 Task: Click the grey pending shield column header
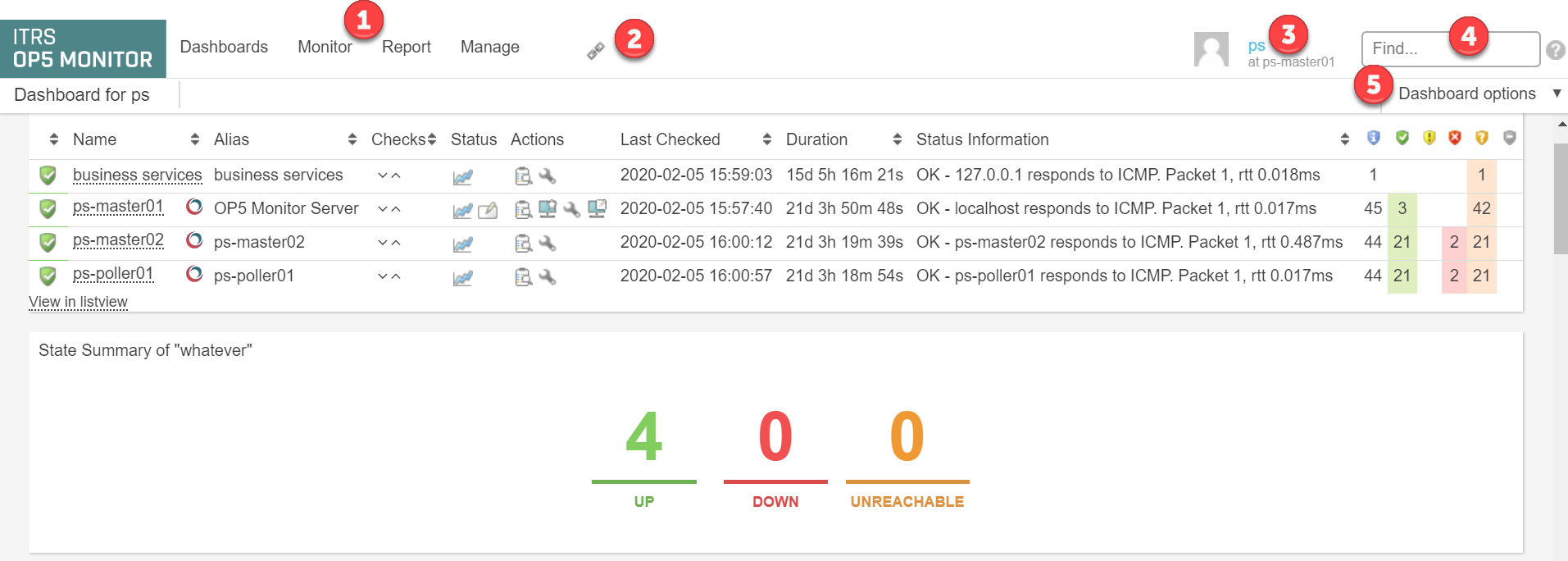(1510, 138)
